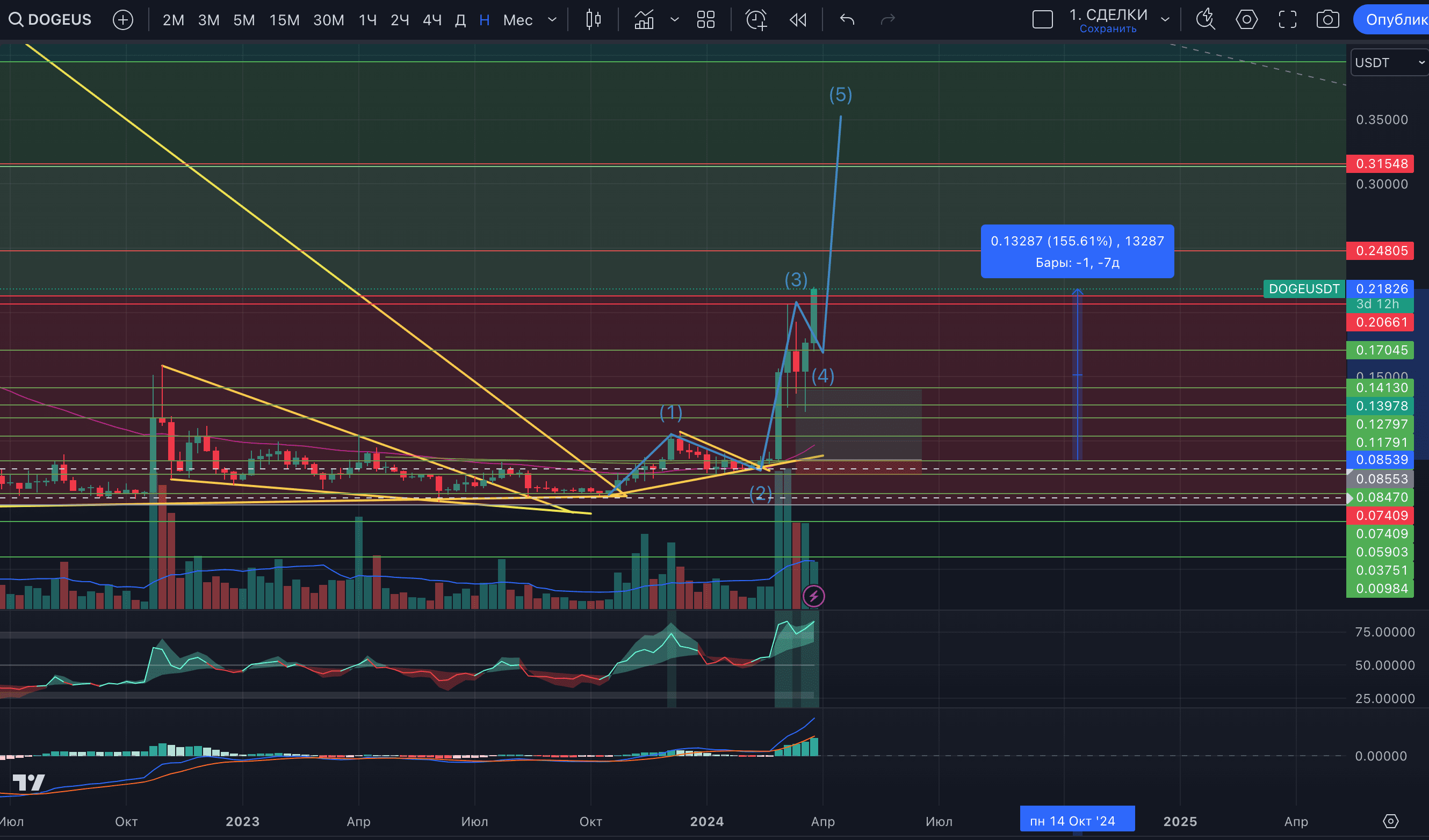
Task: Start bar replay mode
Action: coord(798,19)
